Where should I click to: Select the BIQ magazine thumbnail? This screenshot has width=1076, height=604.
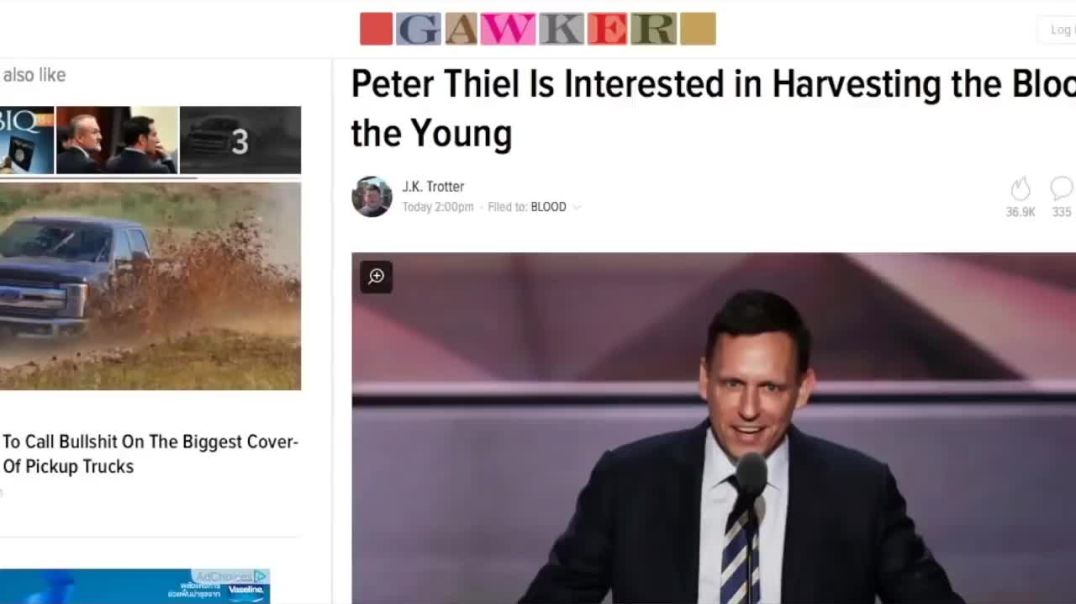(27, 140)
